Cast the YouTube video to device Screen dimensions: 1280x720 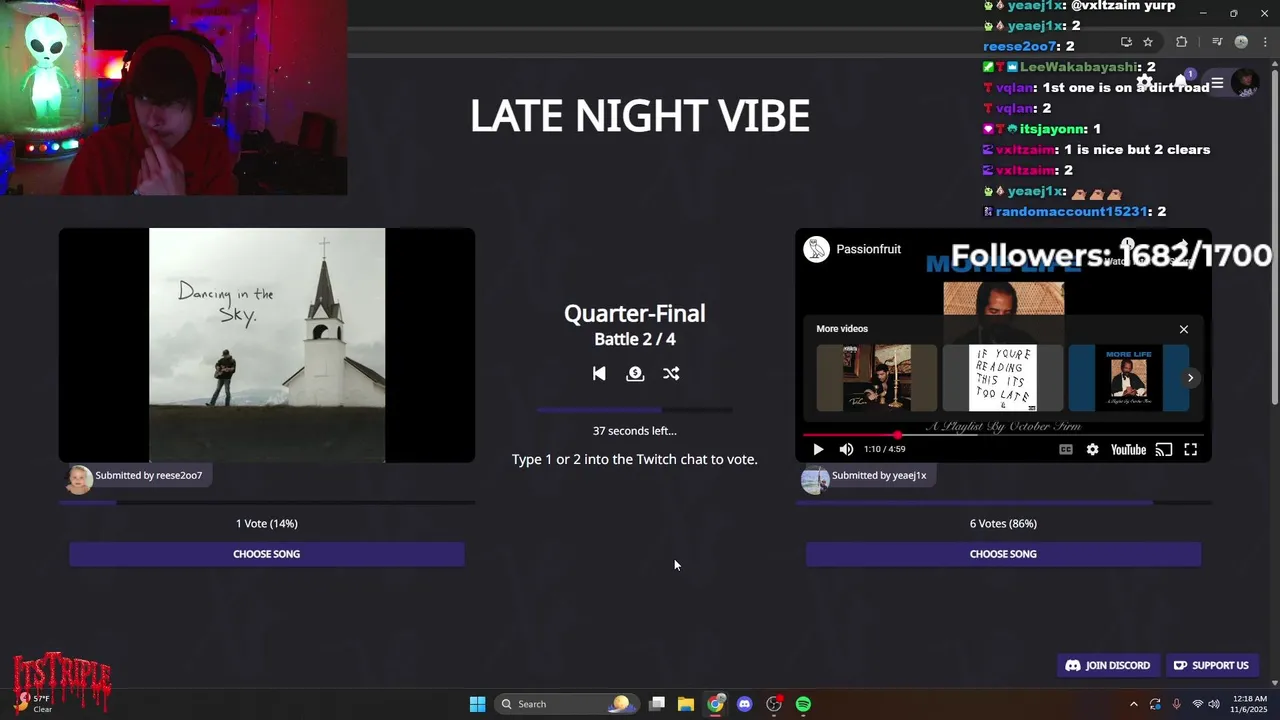pyautogui.click(x=1163, y=450)
